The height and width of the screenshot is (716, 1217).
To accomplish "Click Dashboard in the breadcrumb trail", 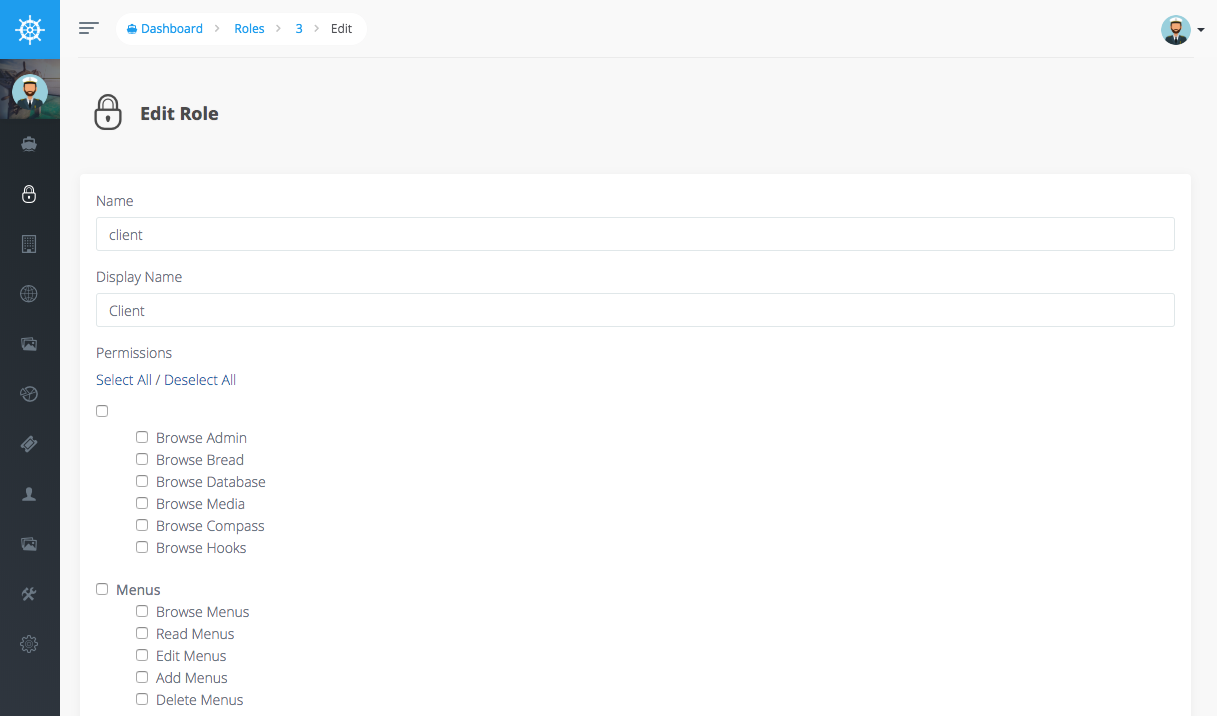I will point(171,28).
